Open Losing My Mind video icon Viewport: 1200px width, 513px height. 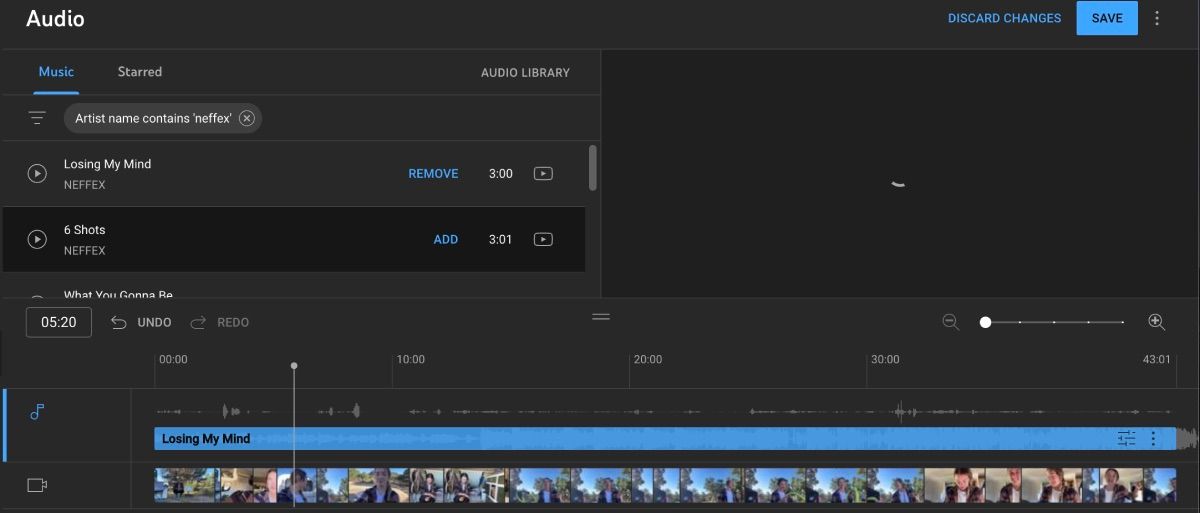coord(542,174)
